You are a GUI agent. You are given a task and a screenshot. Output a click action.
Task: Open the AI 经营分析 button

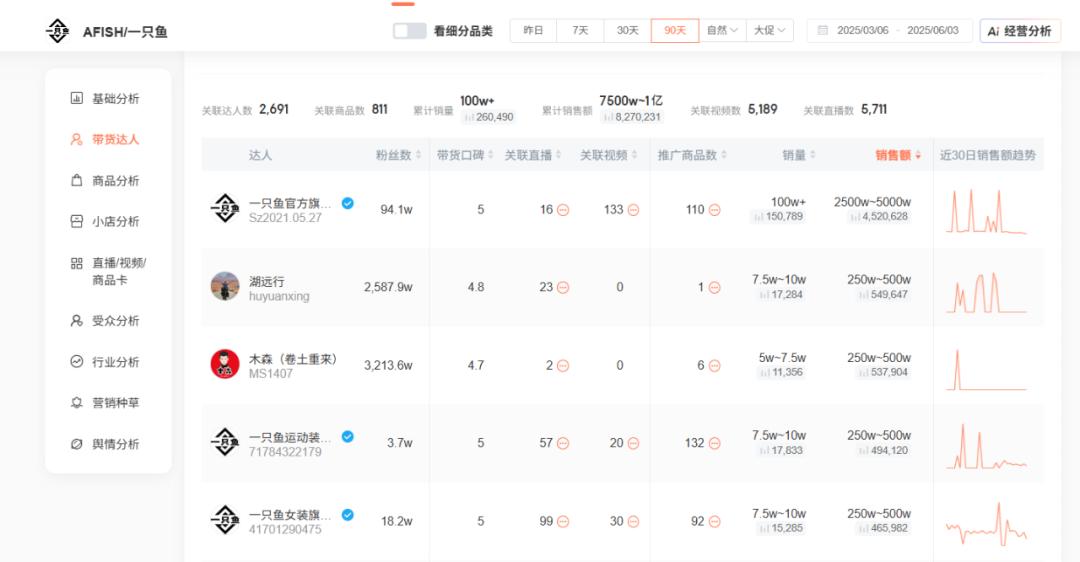1020,31
